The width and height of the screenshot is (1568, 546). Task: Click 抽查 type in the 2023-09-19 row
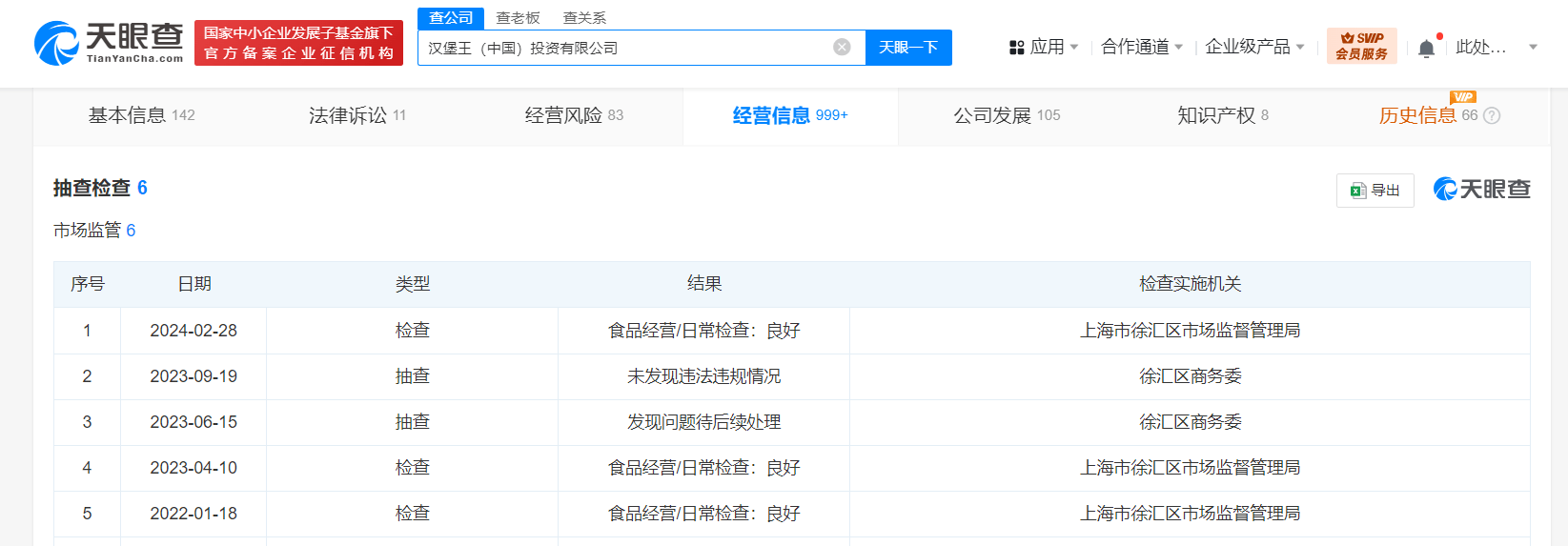pos(413,376)
